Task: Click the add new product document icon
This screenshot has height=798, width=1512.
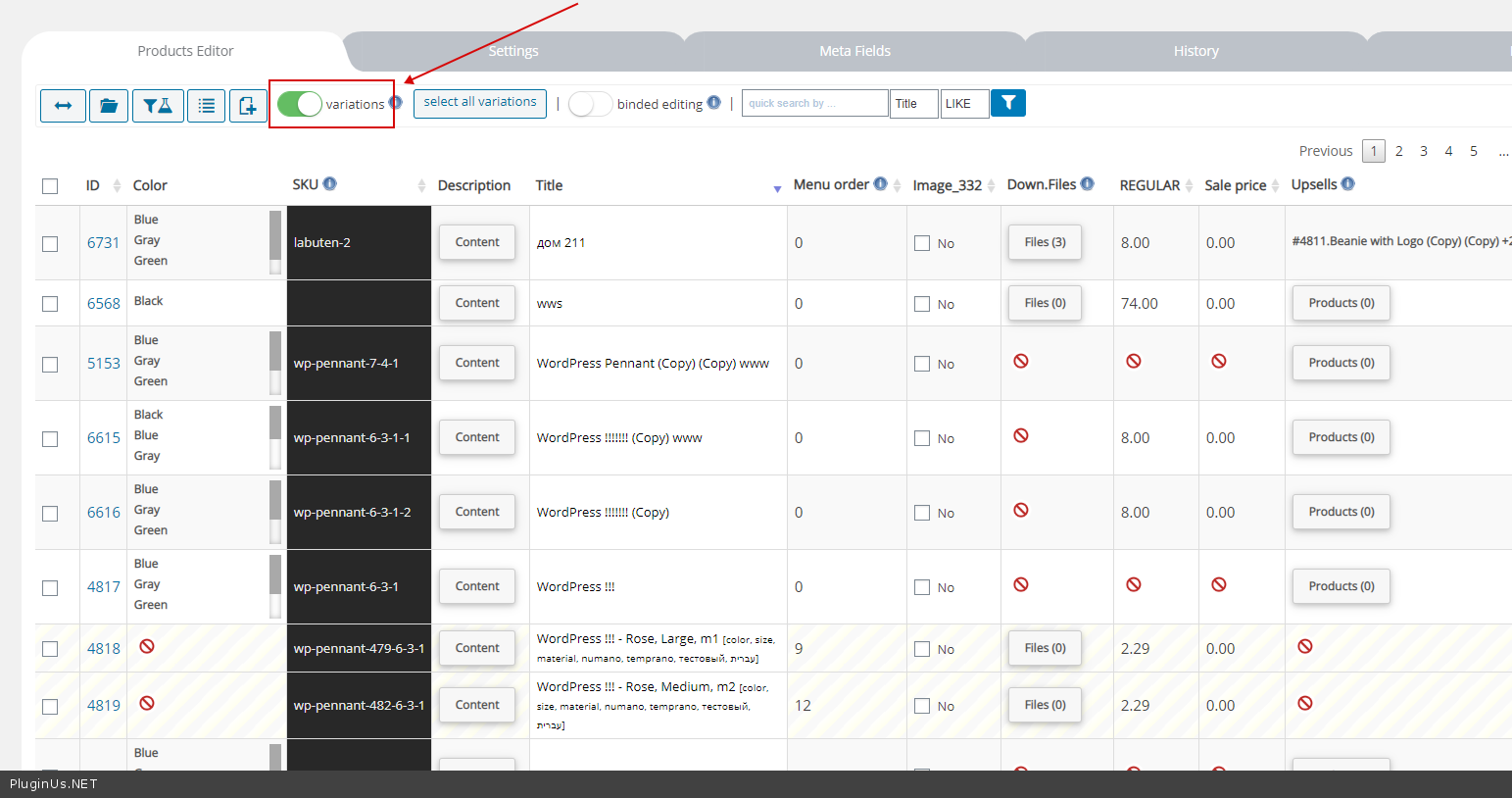Action: [x=248, y=106]
